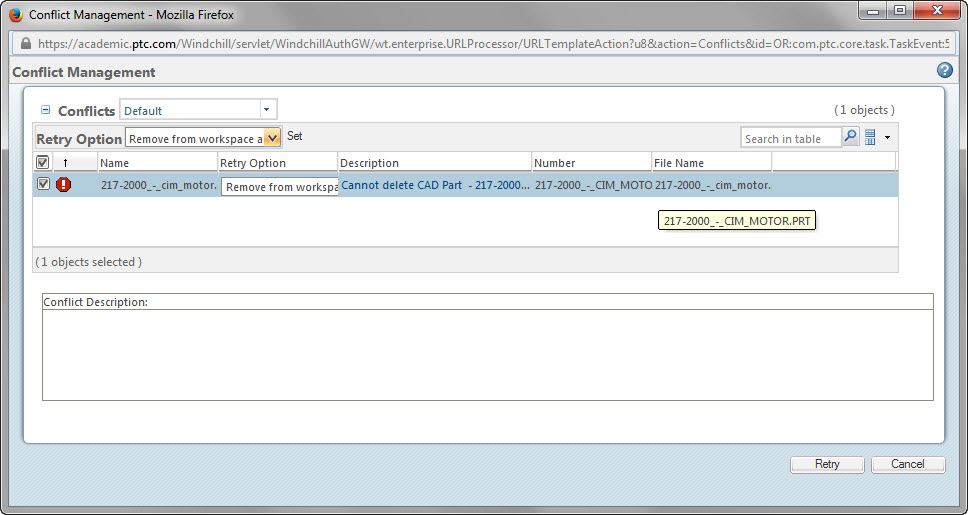Open the row's Retry Option dropdown cell
Viewport: 968px width, 515px height.
tap(280, 186)
